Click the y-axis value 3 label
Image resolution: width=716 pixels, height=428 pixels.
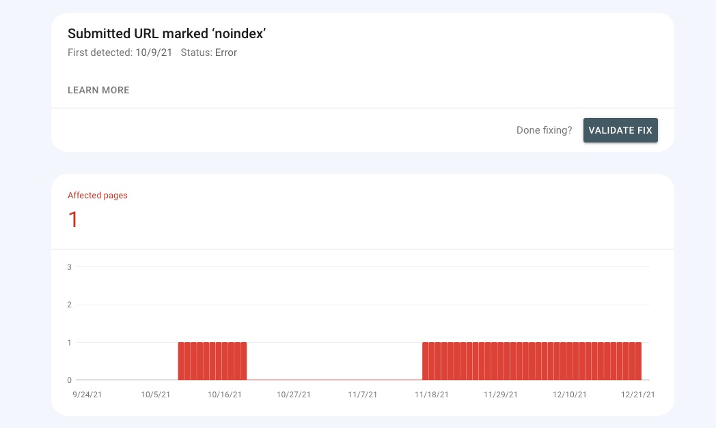pyautogui.click(x=69, y=267)
